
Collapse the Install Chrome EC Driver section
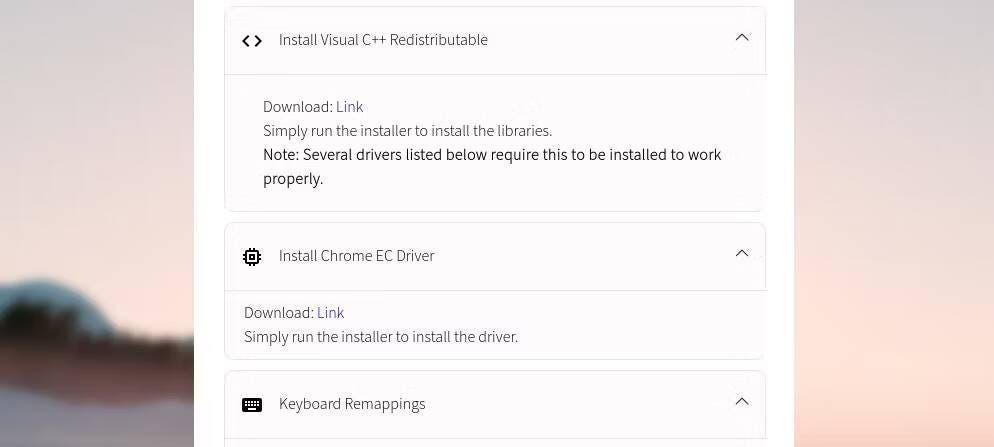(x=742, y=254)
